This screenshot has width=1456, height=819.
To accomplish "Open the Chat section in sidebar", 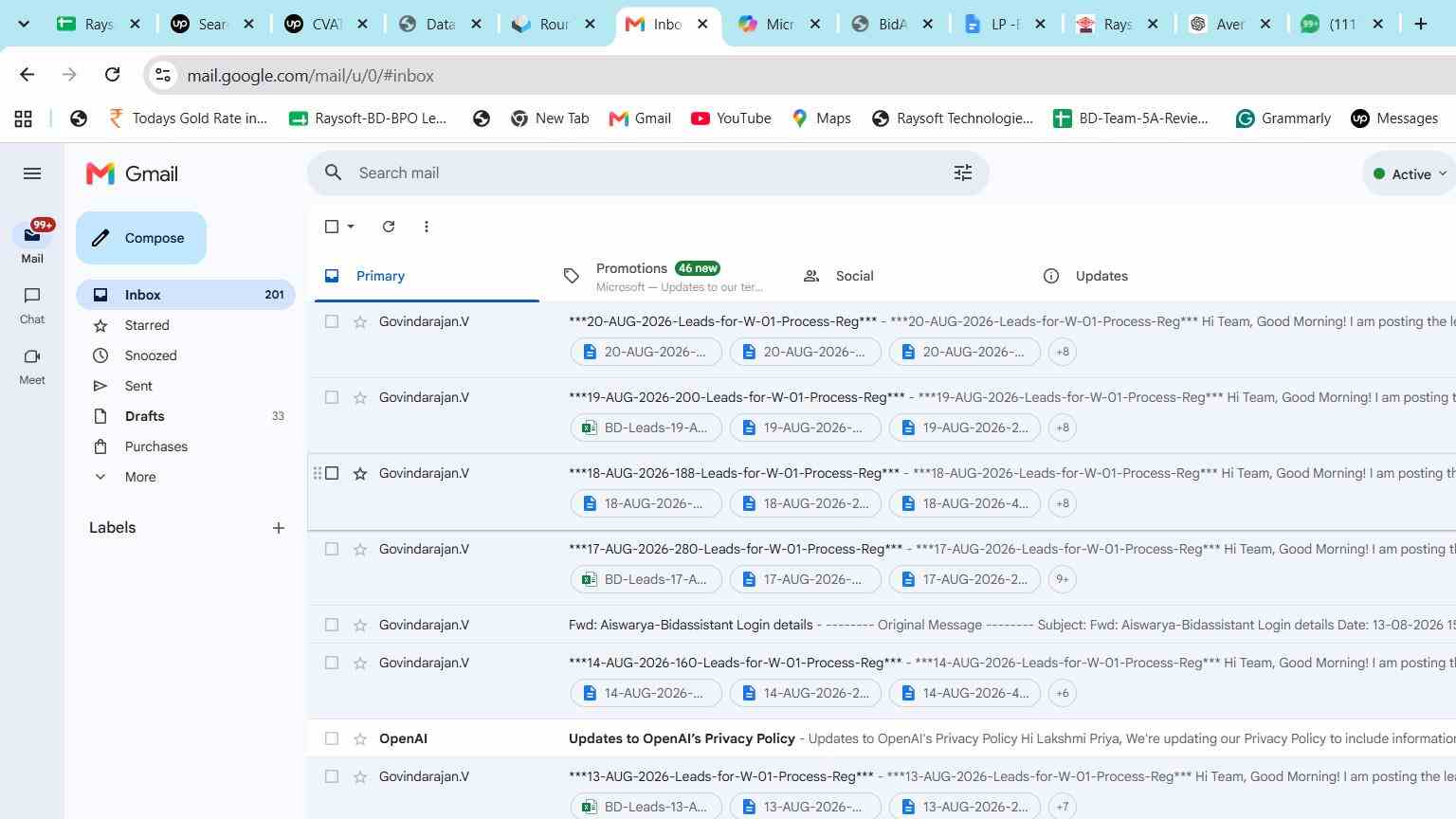I will coord(32,306).
